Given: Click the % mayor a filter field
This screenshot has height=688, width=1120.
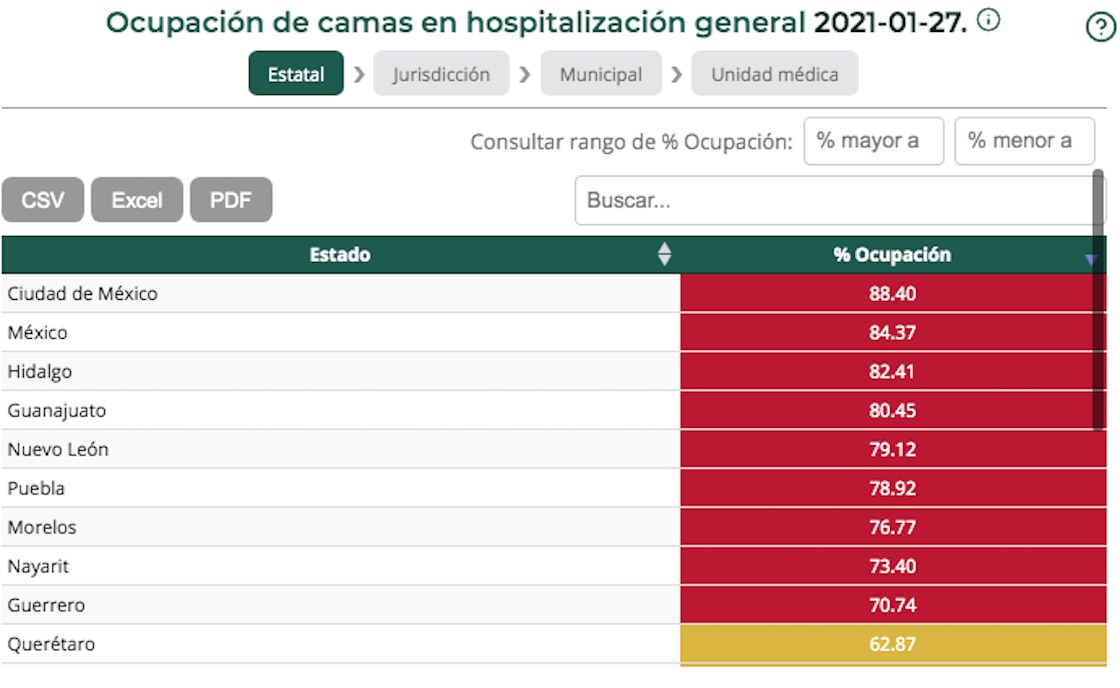Looking at the screenshot, I should 875,140.
